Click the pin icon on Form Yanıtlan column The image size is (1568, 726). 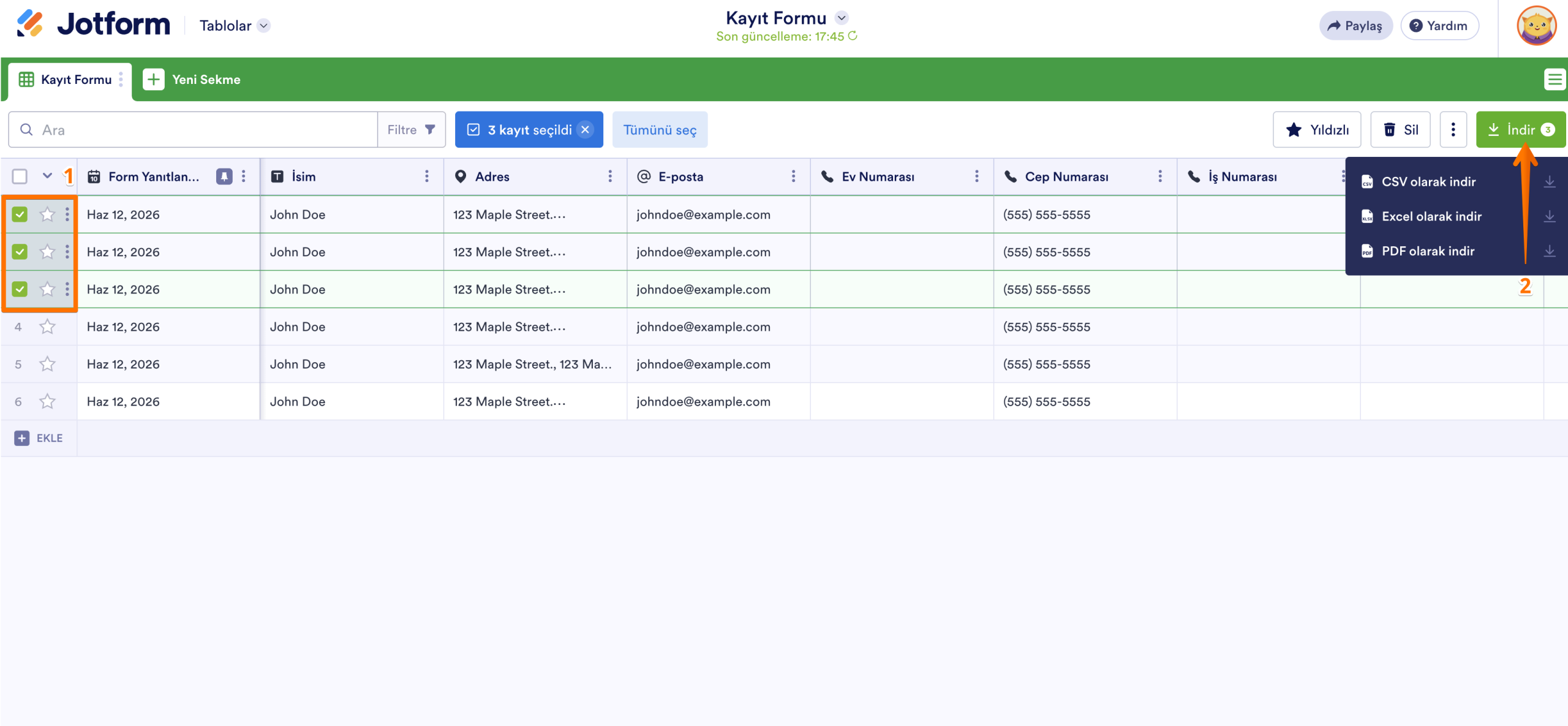coord(224,176)
